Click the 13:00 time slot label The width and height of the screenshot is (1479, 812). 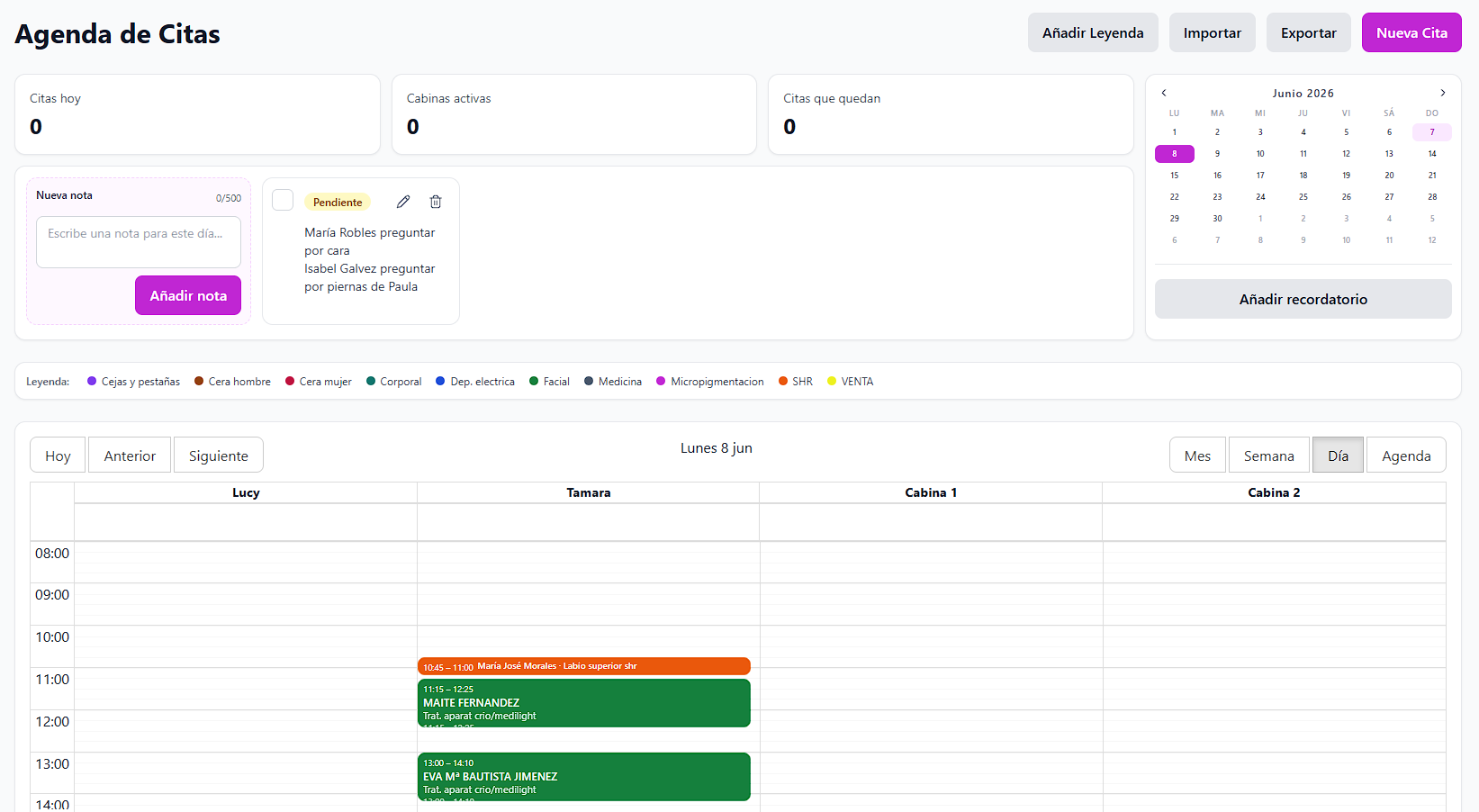pyautogui.click(x=52, y=764)
